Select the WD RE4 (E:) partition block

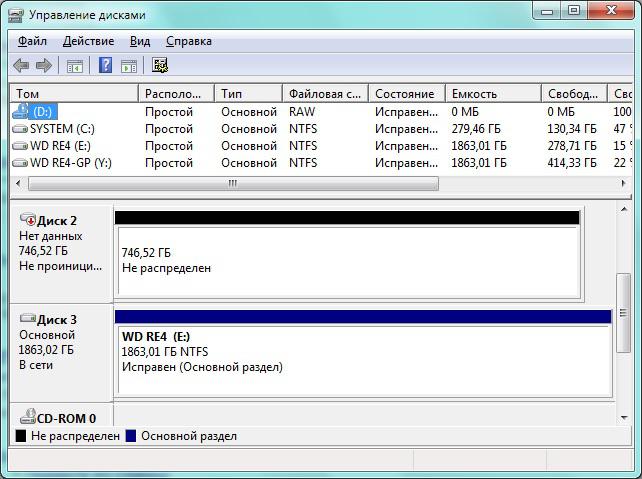362,360
